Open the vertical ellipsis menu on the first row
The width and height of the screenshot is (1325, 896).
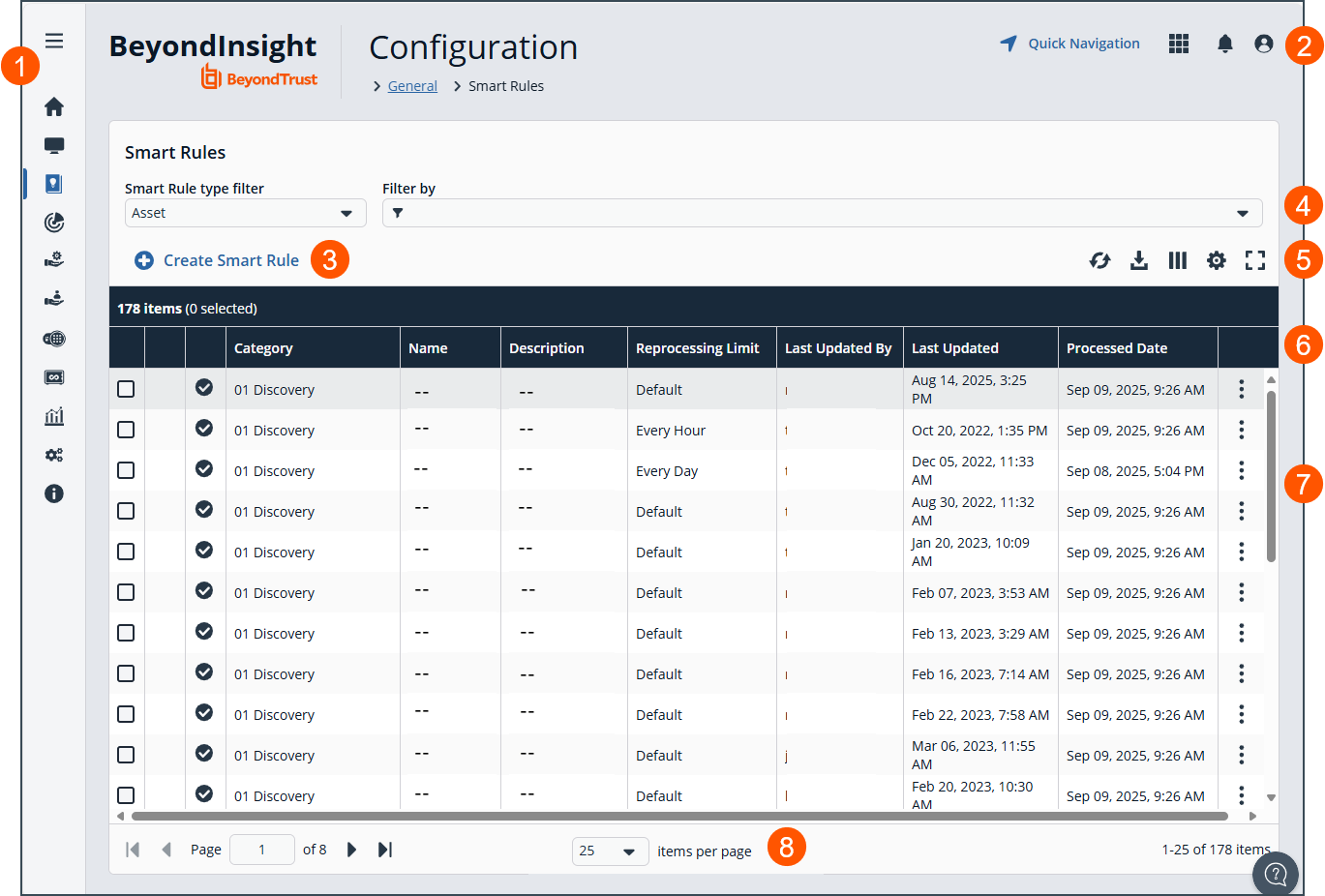tap(1242, 389)
